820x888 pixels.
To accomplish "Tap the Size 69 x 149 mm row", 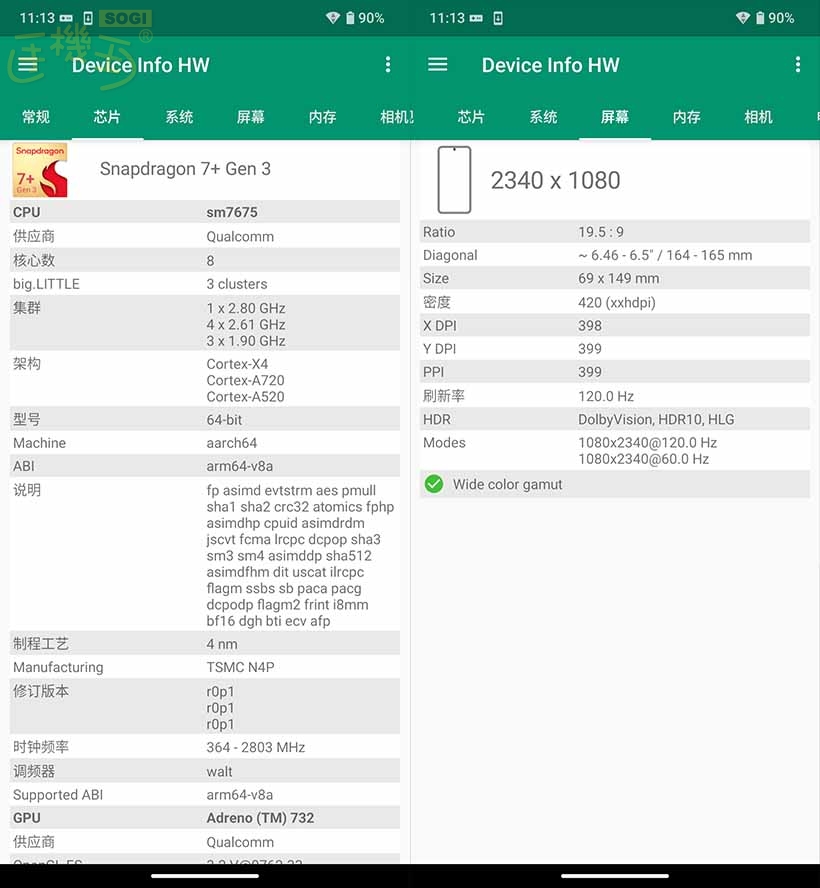I will click(615, 278).
